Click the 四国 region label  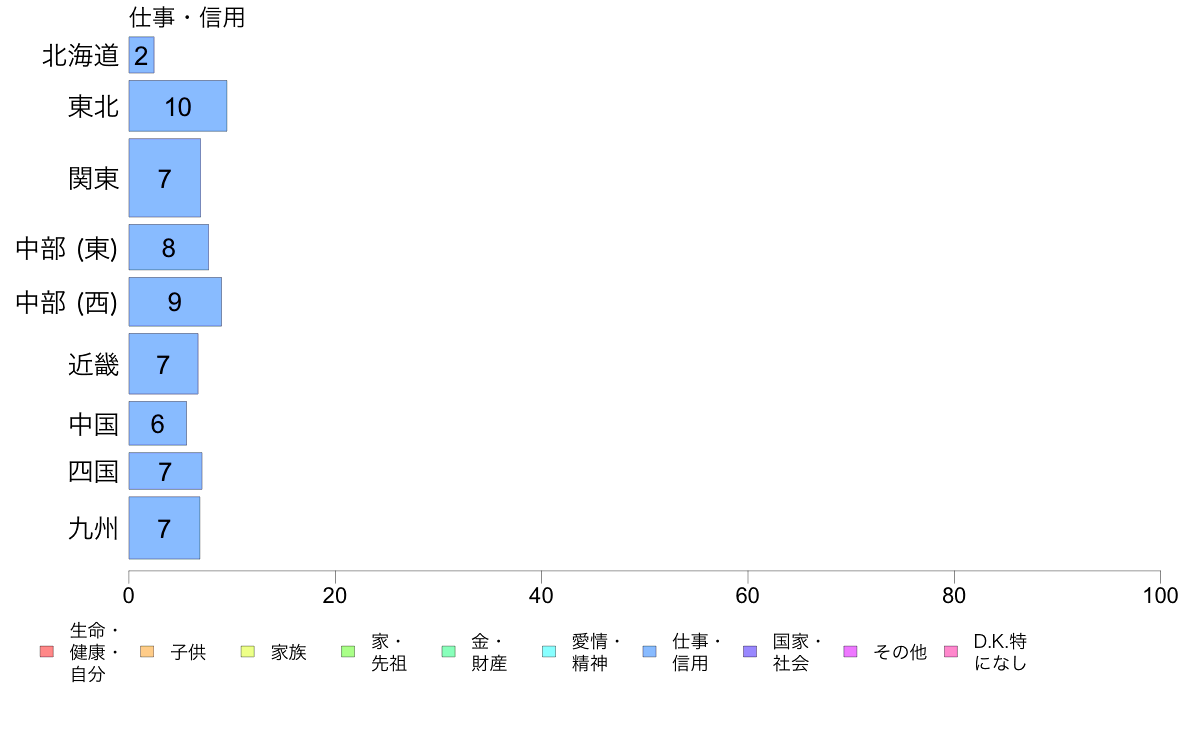tap(93, 471)
